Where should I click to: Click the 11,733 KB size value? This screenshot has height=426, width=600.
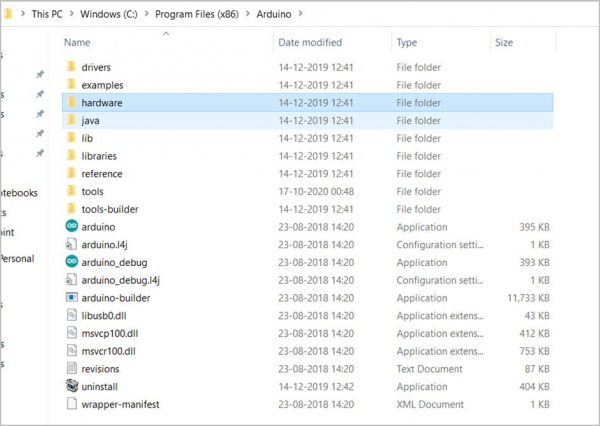pos(528,298)
